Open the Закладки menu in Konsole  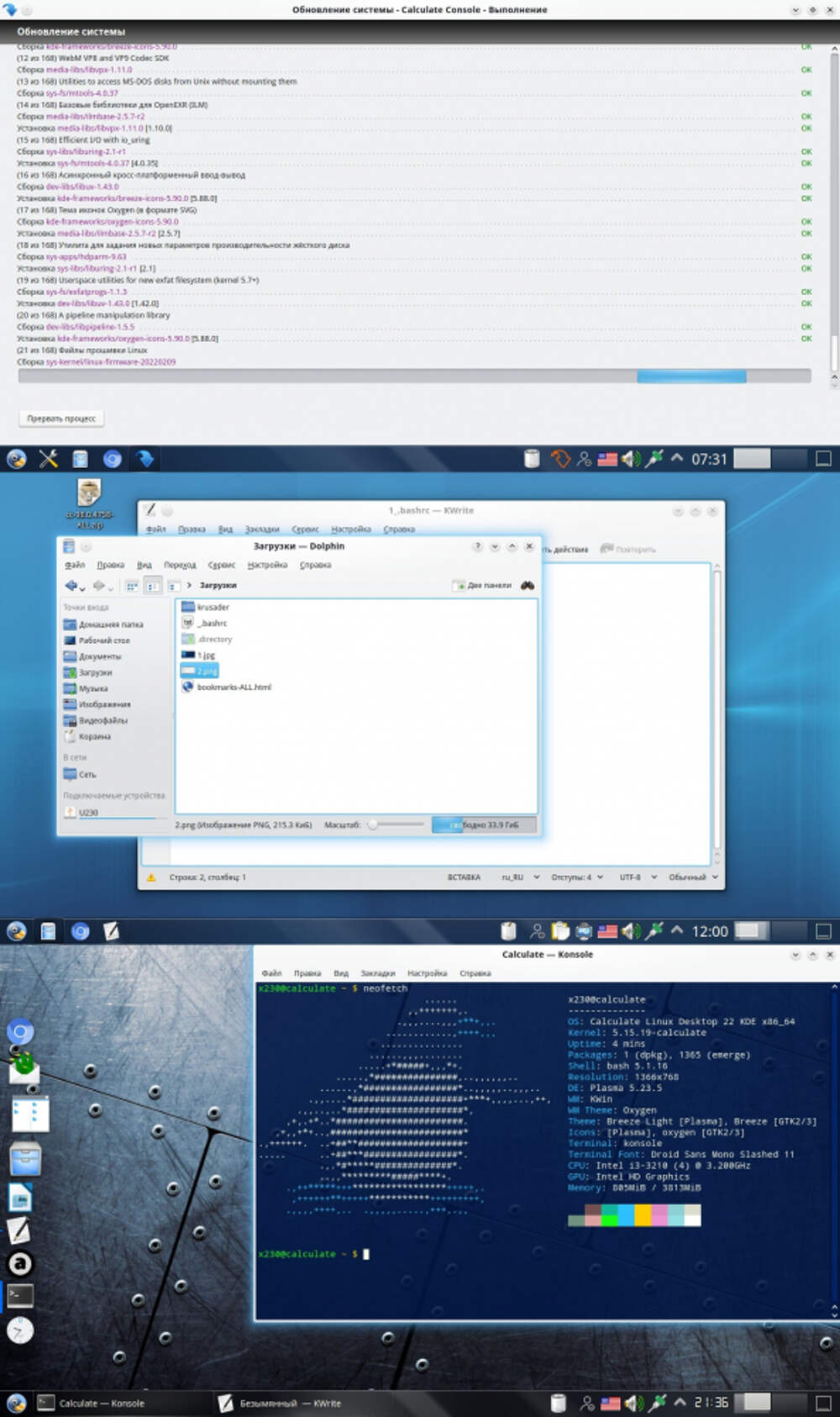[377, 972]
